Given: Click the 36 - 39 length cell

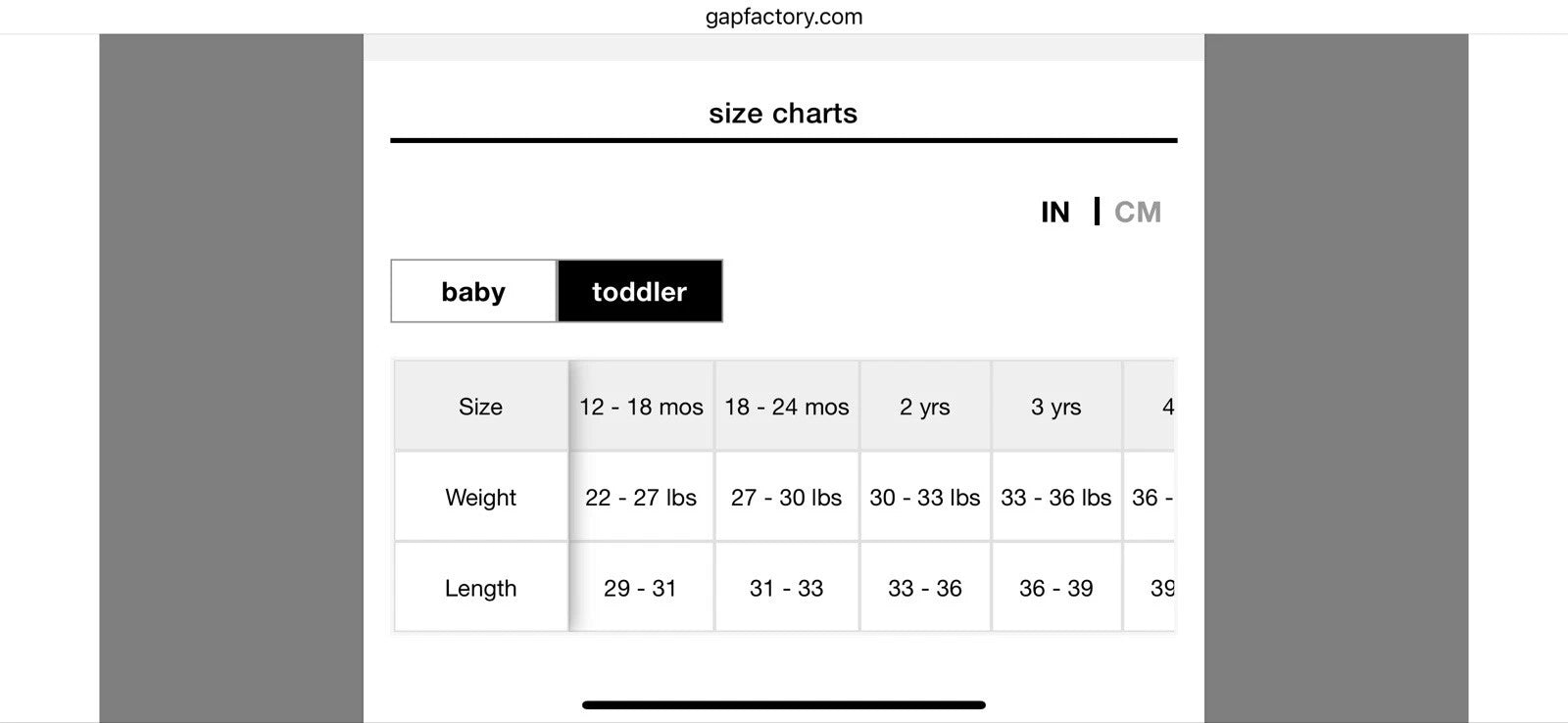Looking at the screenshot, I should [x=1055, y=588].
